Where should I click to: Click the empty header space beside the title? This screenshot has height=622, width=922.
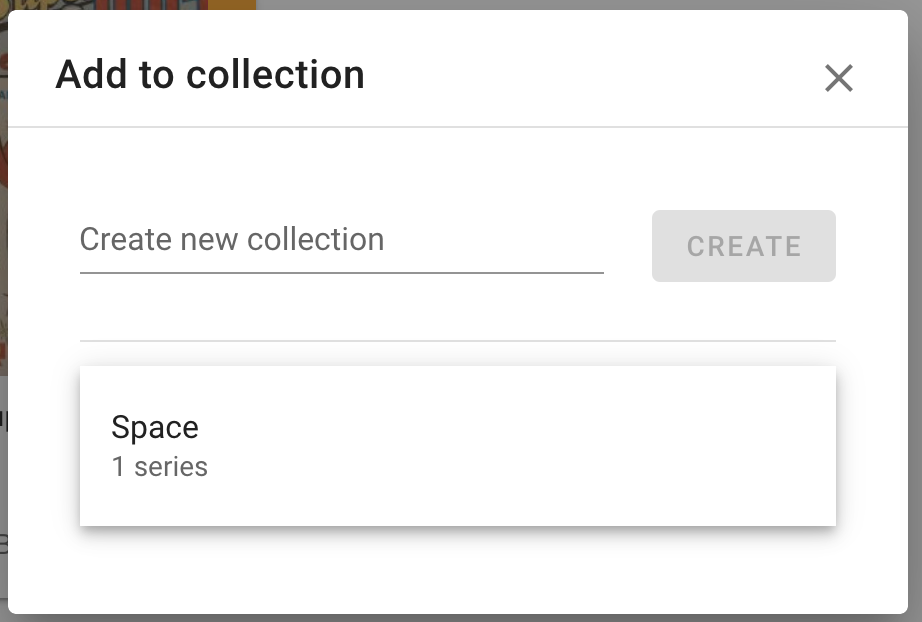pyautogui.click(x=590, y=75)
